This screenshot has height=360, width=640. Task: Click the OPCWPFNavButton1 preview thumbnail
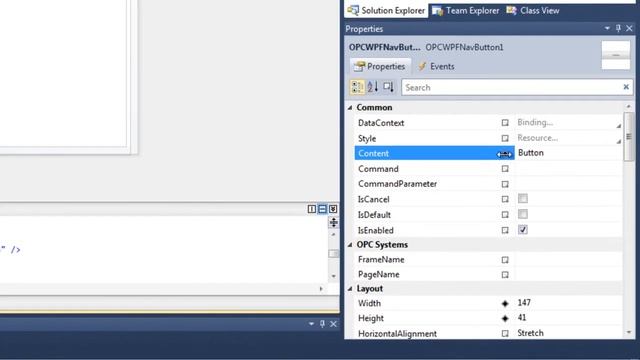(x=616, y=55)
